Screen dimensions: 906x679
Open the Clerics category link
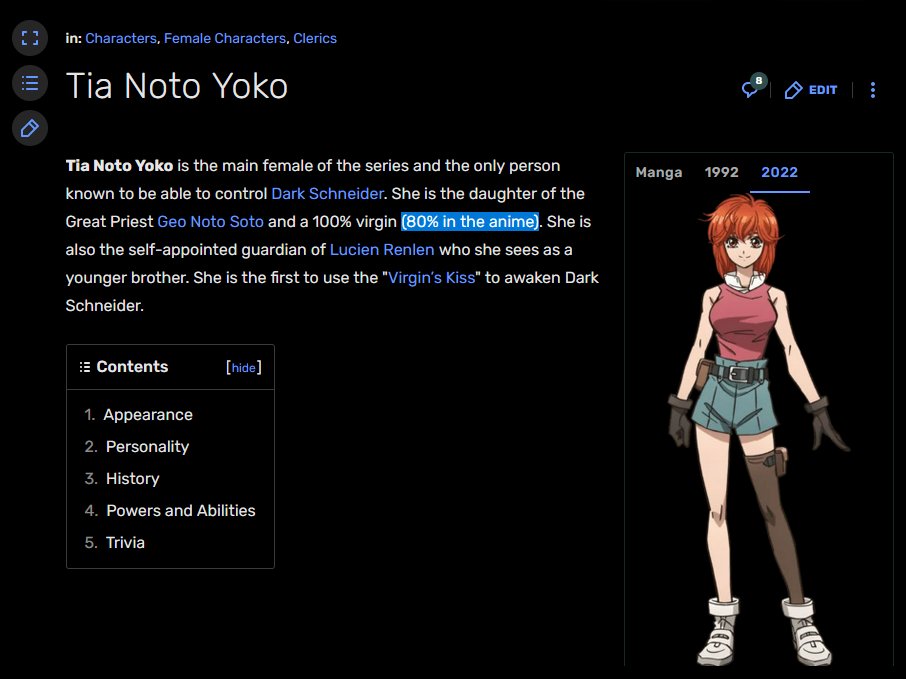(x=315, y=38)
